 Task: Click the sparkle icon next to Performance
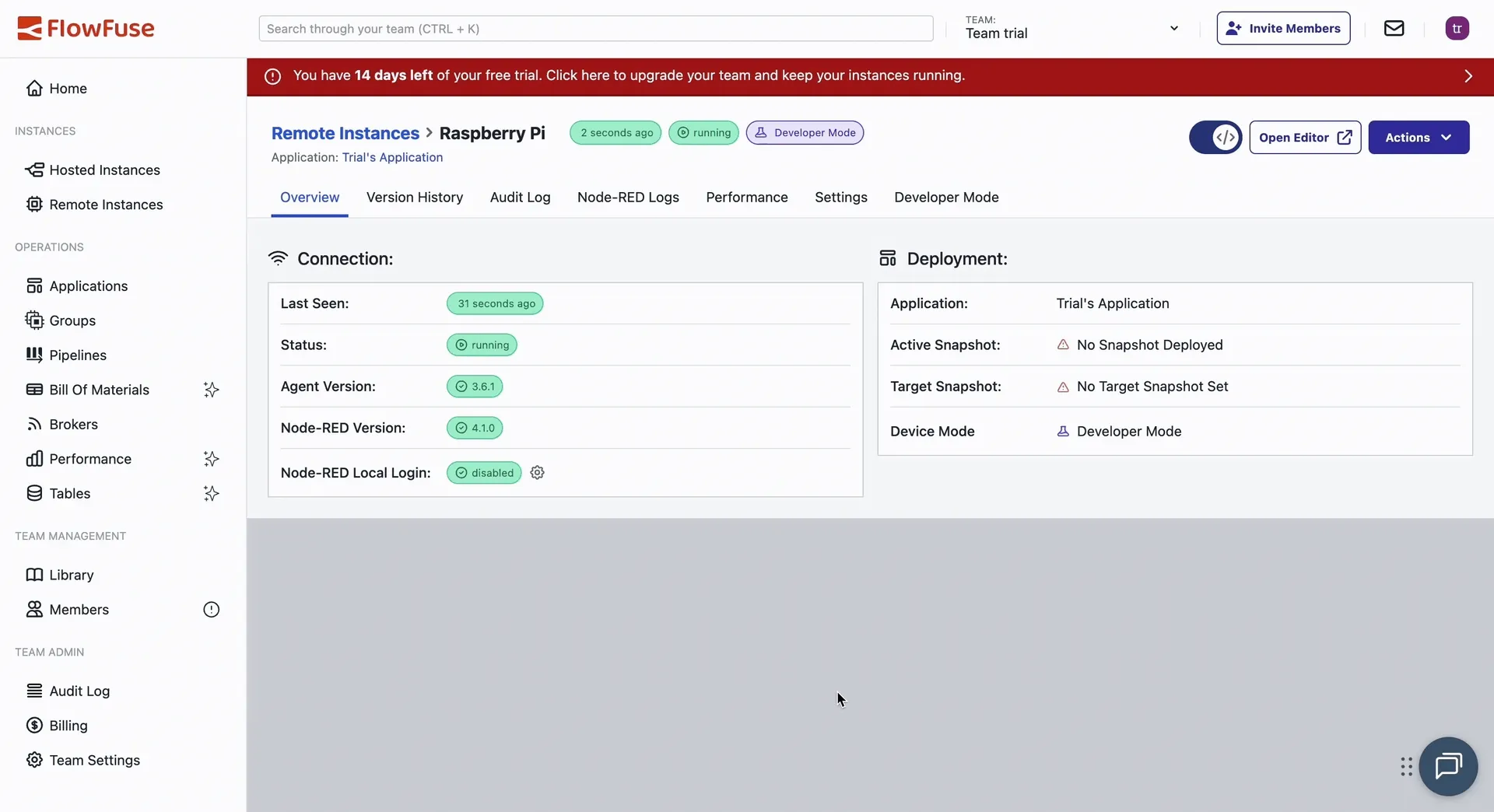[x=211, y=459]
